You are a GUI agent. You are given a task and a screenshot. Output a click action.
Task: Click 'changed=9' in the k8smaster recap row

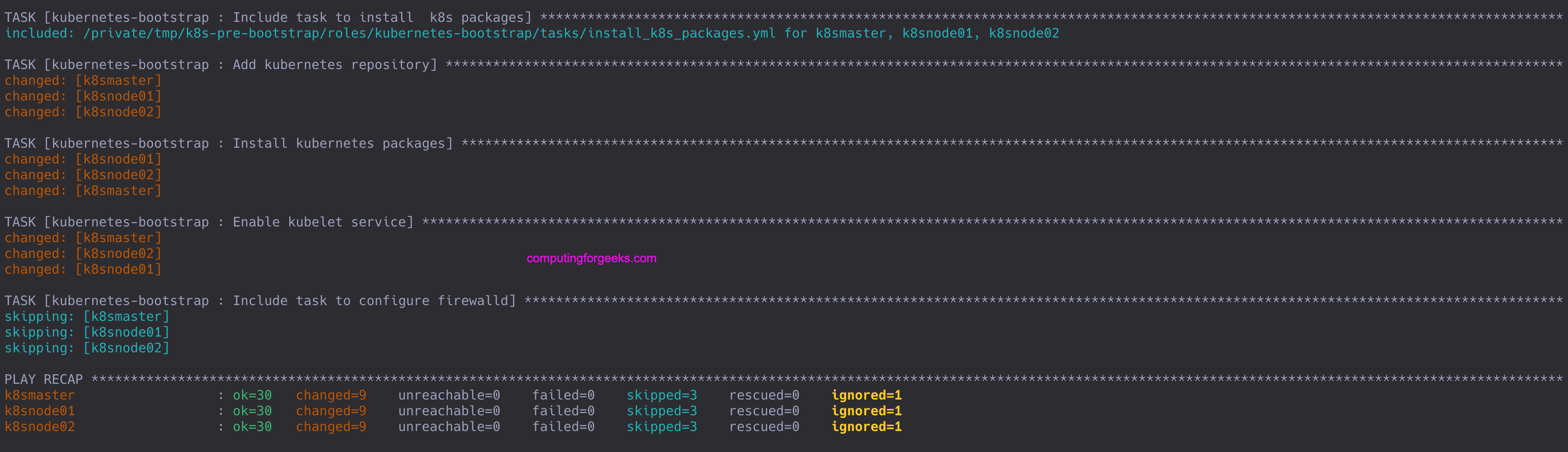click(331, 396)
